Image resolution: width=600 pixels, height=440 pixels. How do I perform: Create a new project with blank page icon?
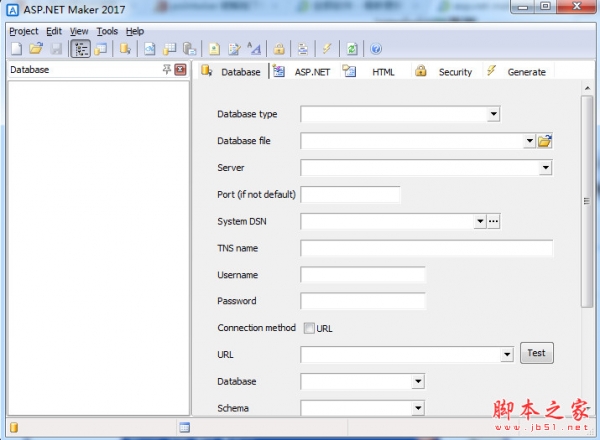click(x=16, y=49)
